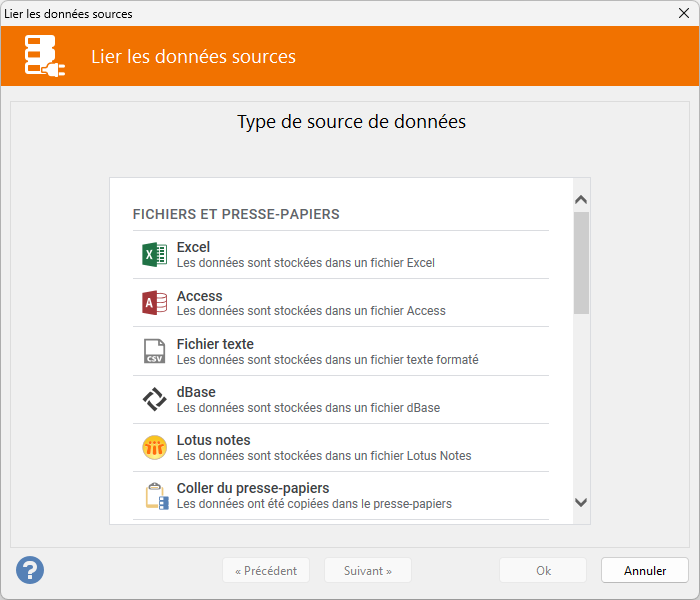Click the scroll up arrow of the list
This screenshot has height=600, width=700.
[x=581, y=199]
